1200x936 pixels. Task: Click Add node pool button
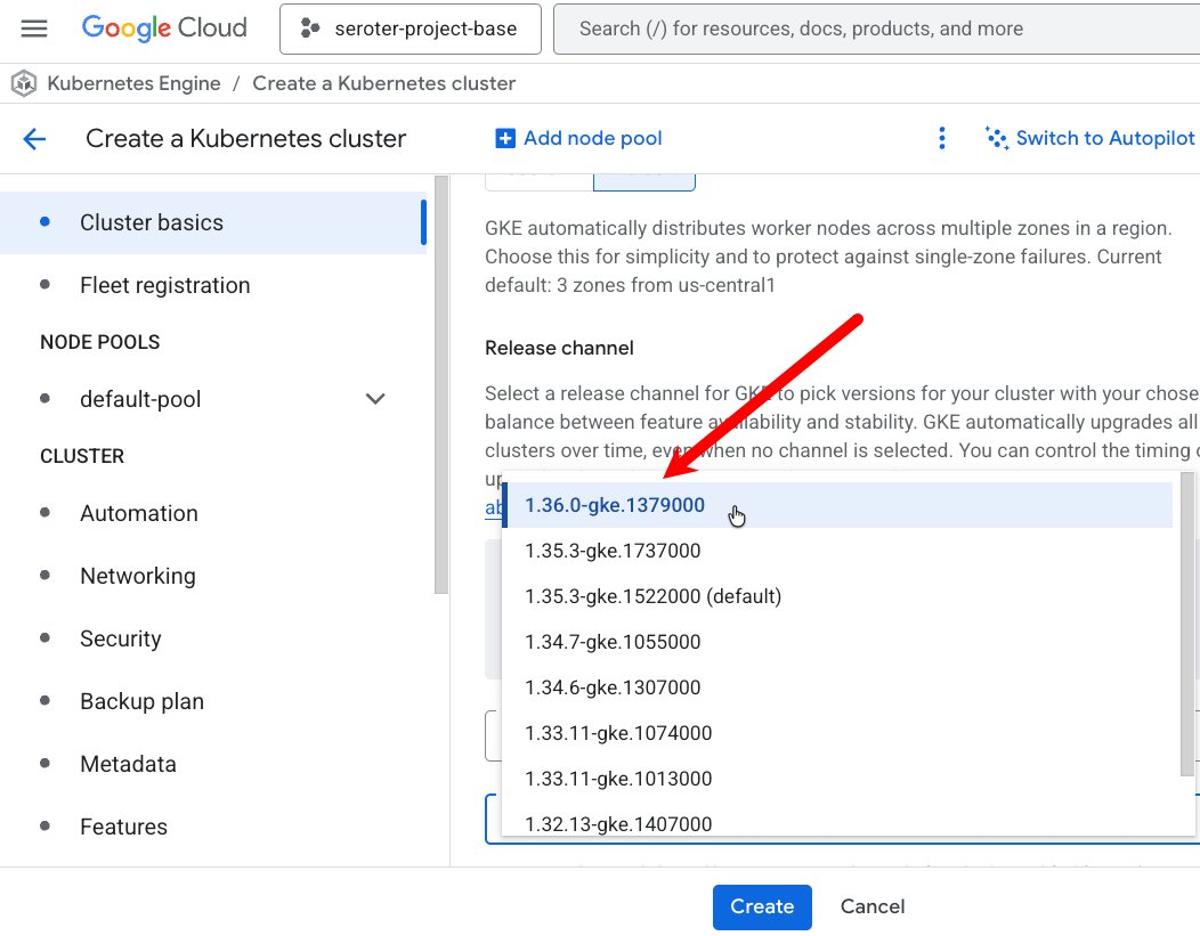point(579,139)
